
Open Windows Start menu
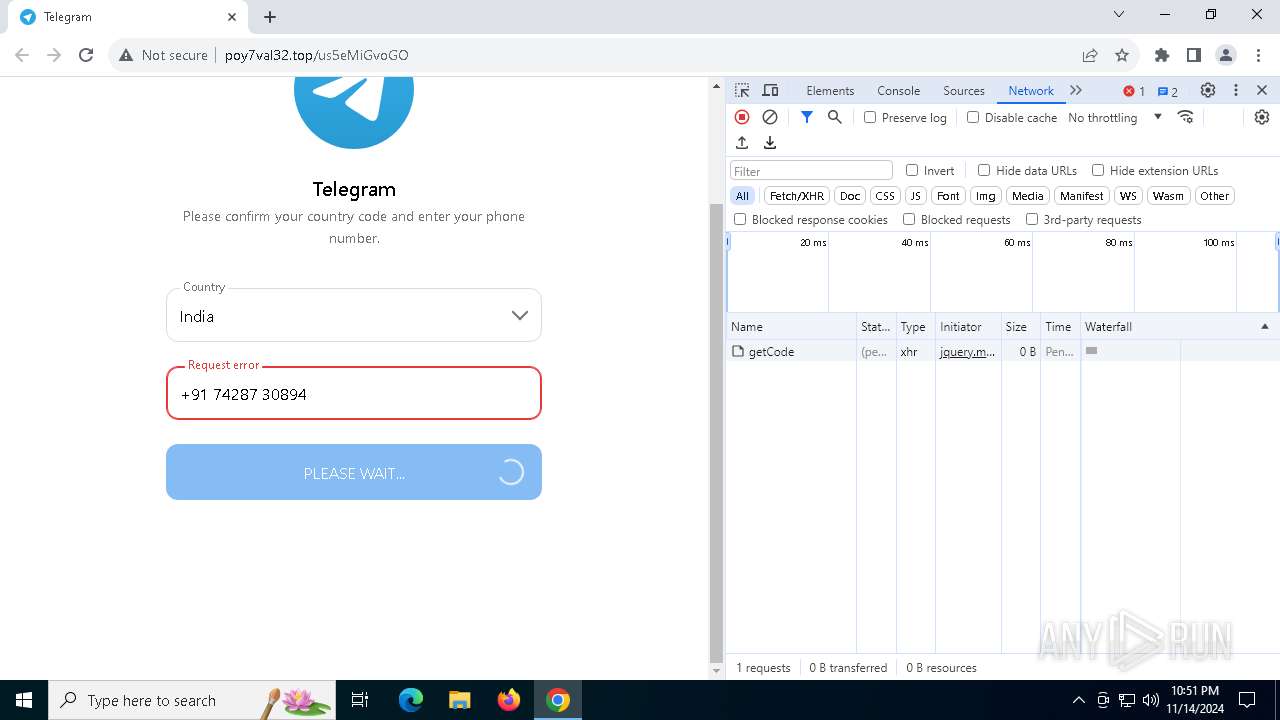[x=24, y=700]
